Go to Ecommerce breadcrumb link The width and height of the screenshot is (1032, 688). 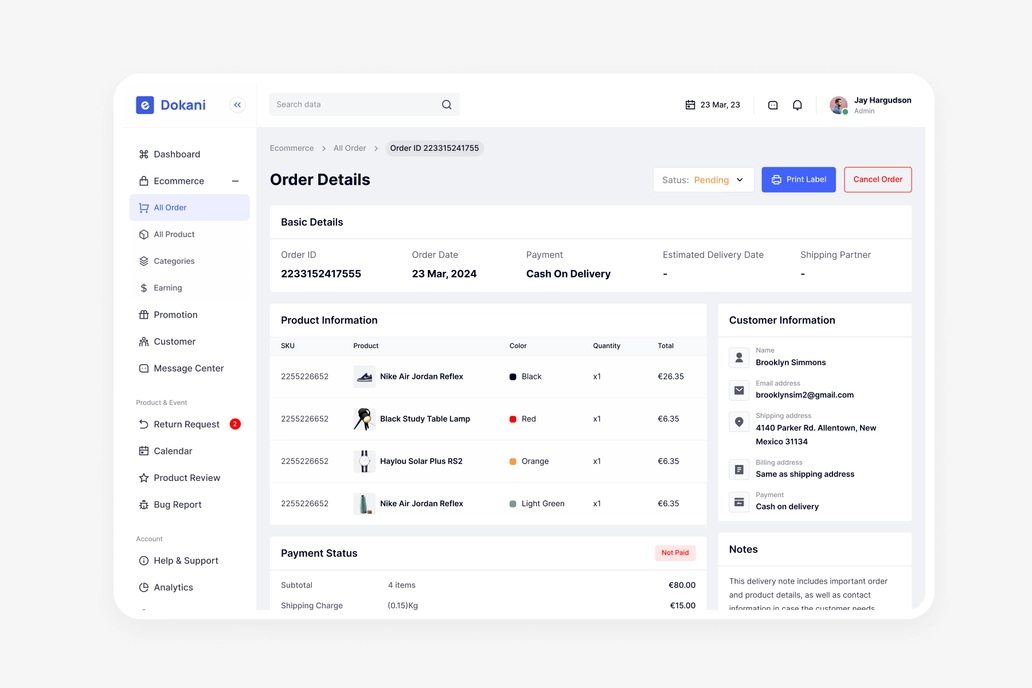[x=292, y=148]
